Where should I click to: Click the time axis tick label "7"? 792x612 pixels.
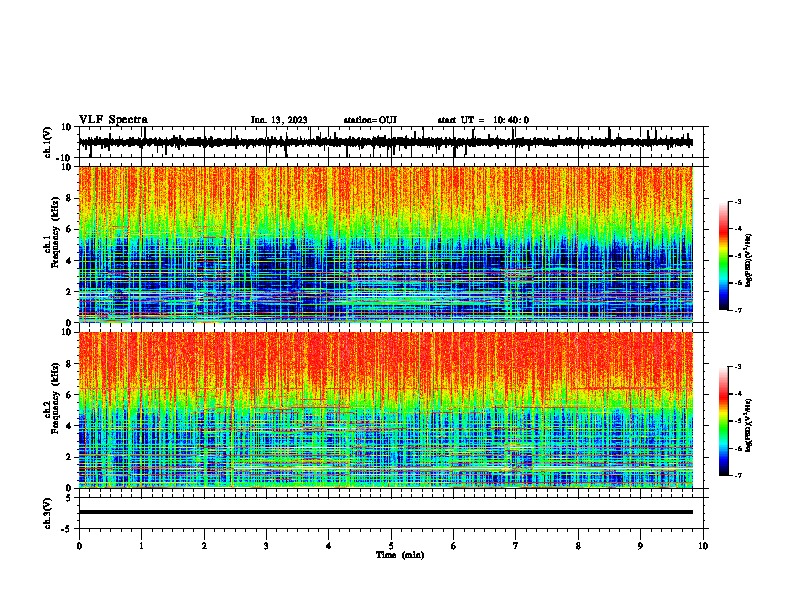[516, 546]
